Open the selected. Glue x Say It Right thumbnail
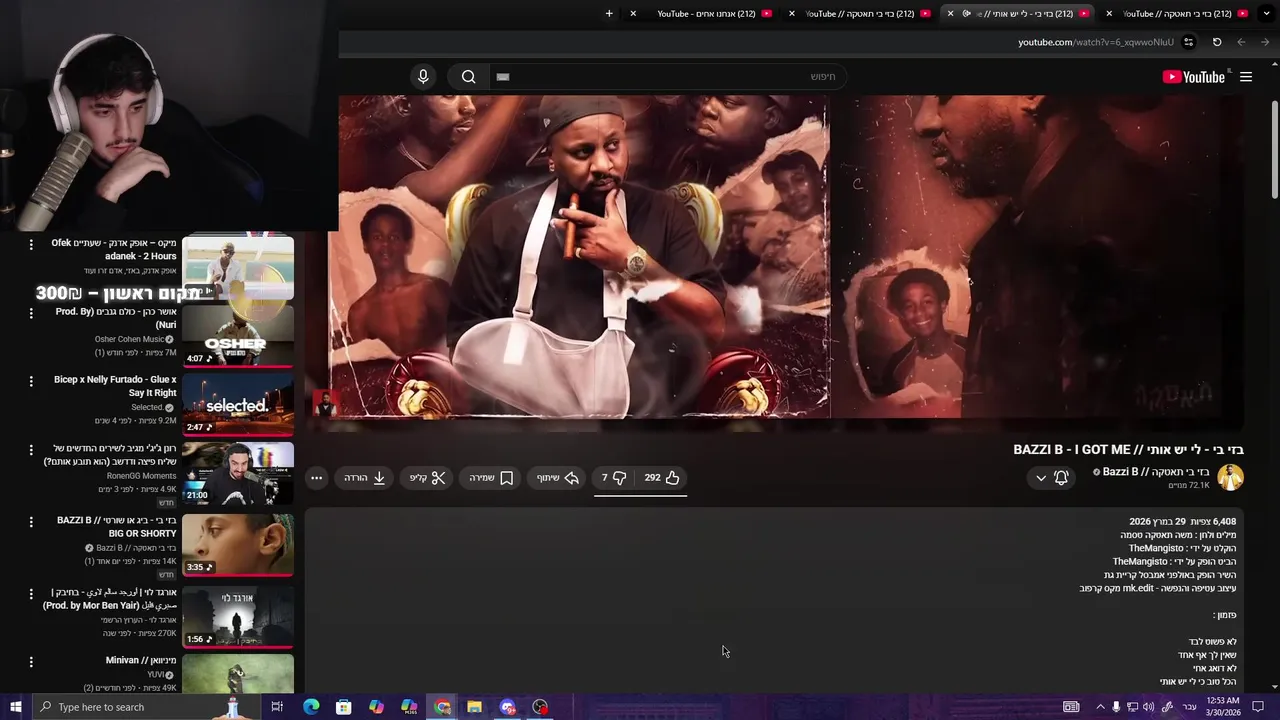 coord(238,405)
